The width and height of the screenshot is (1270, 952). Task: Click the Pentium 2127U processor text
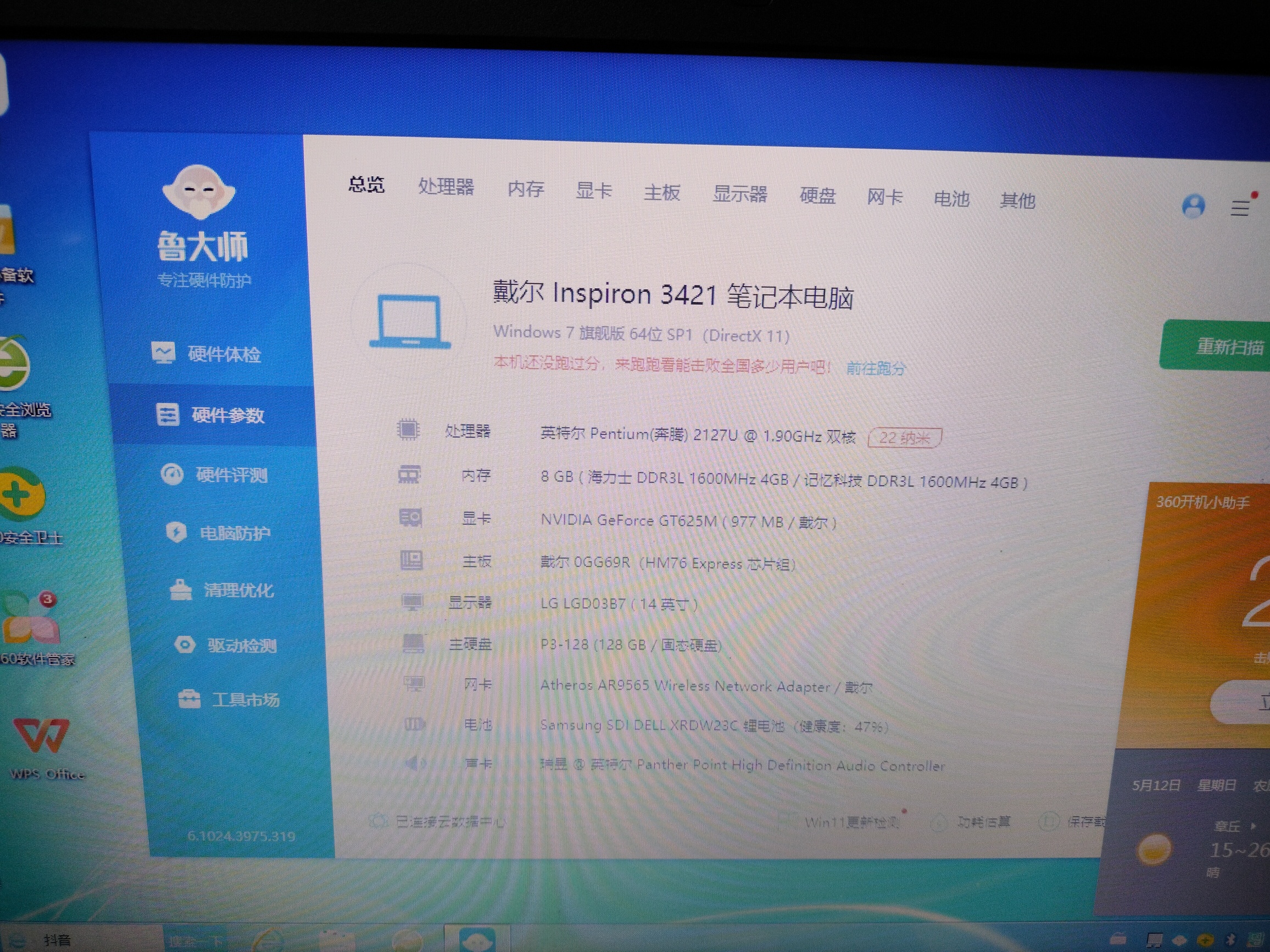pos(698,435)
